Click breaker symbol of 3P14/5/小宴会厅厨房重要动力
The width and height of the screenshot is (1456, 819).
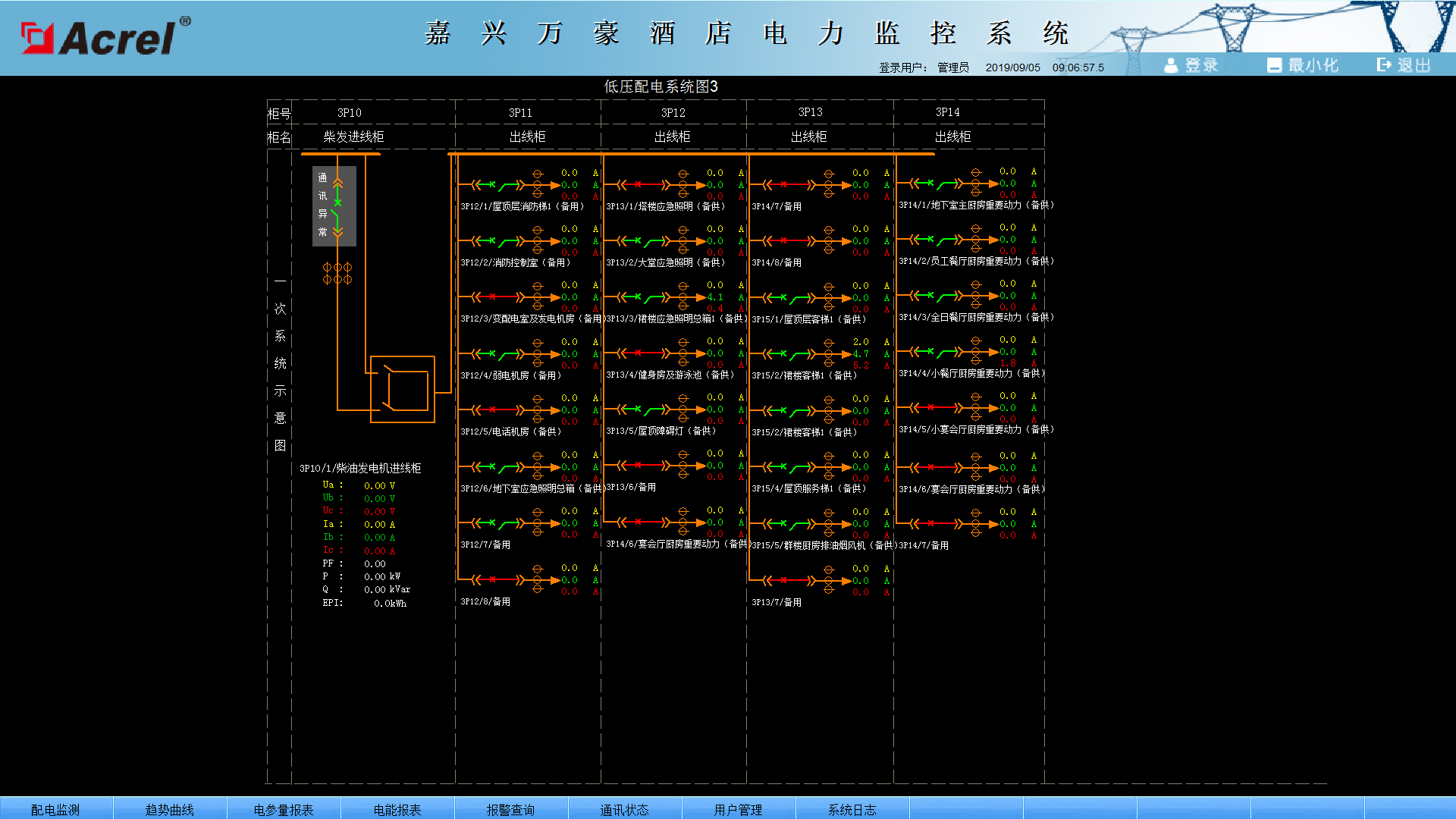pyautogui.click(x=936, y=407)
